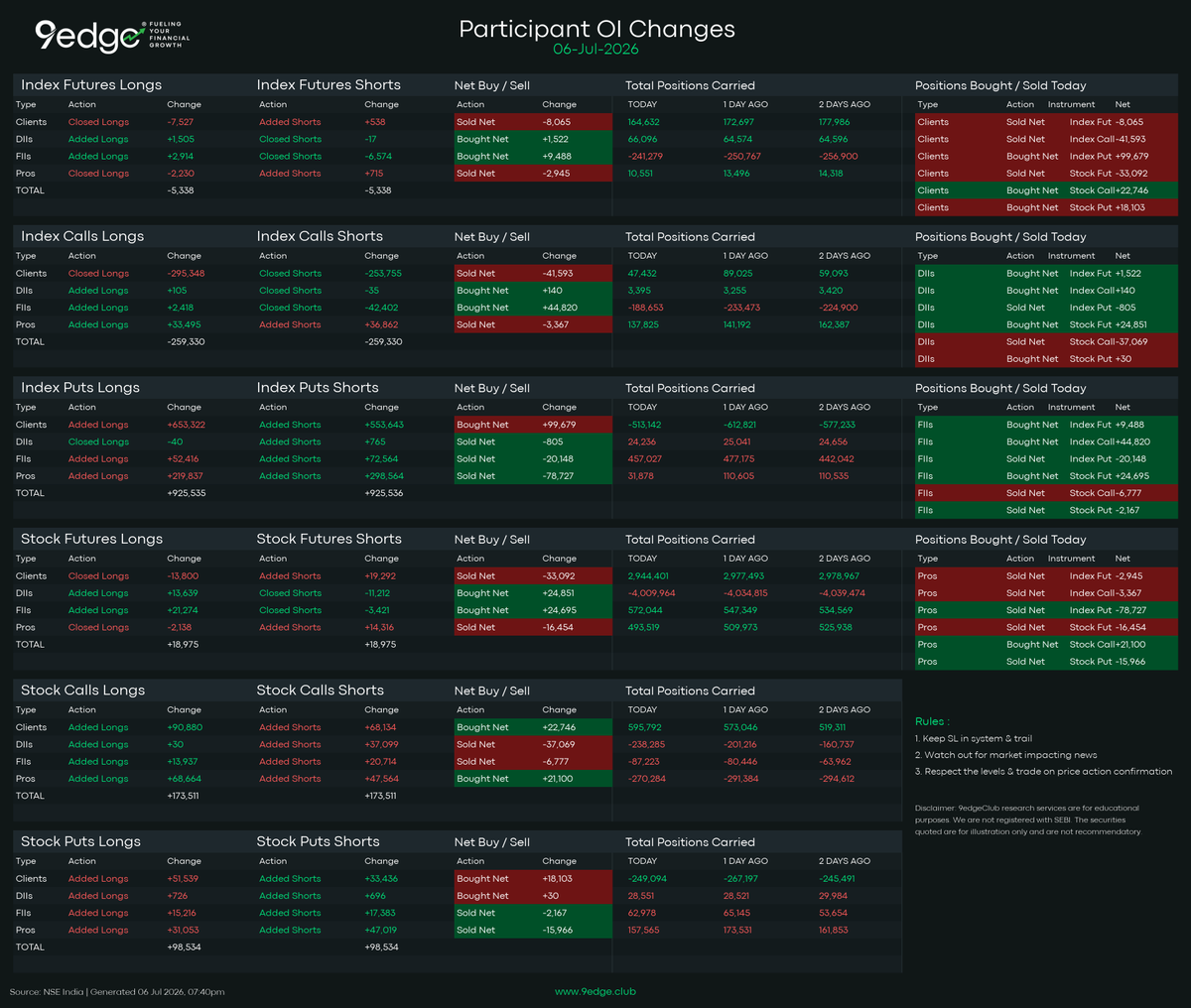Click the Disclaimer paragraph

(1028, 819)
